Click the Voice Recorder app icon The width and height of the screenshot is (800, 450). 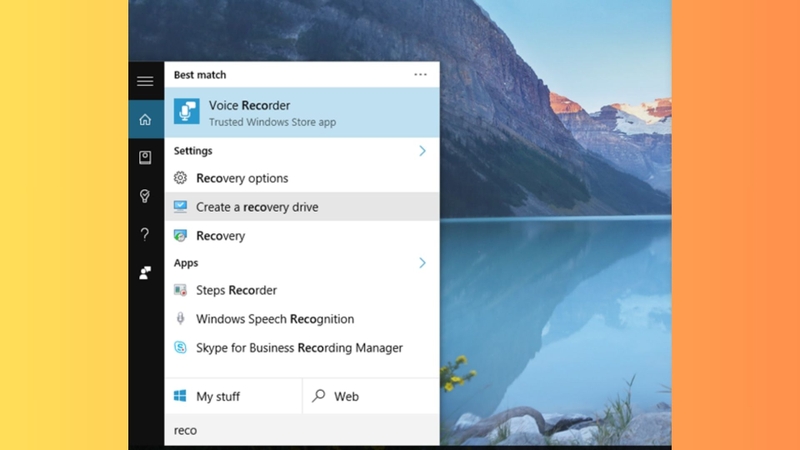point(187,112)
